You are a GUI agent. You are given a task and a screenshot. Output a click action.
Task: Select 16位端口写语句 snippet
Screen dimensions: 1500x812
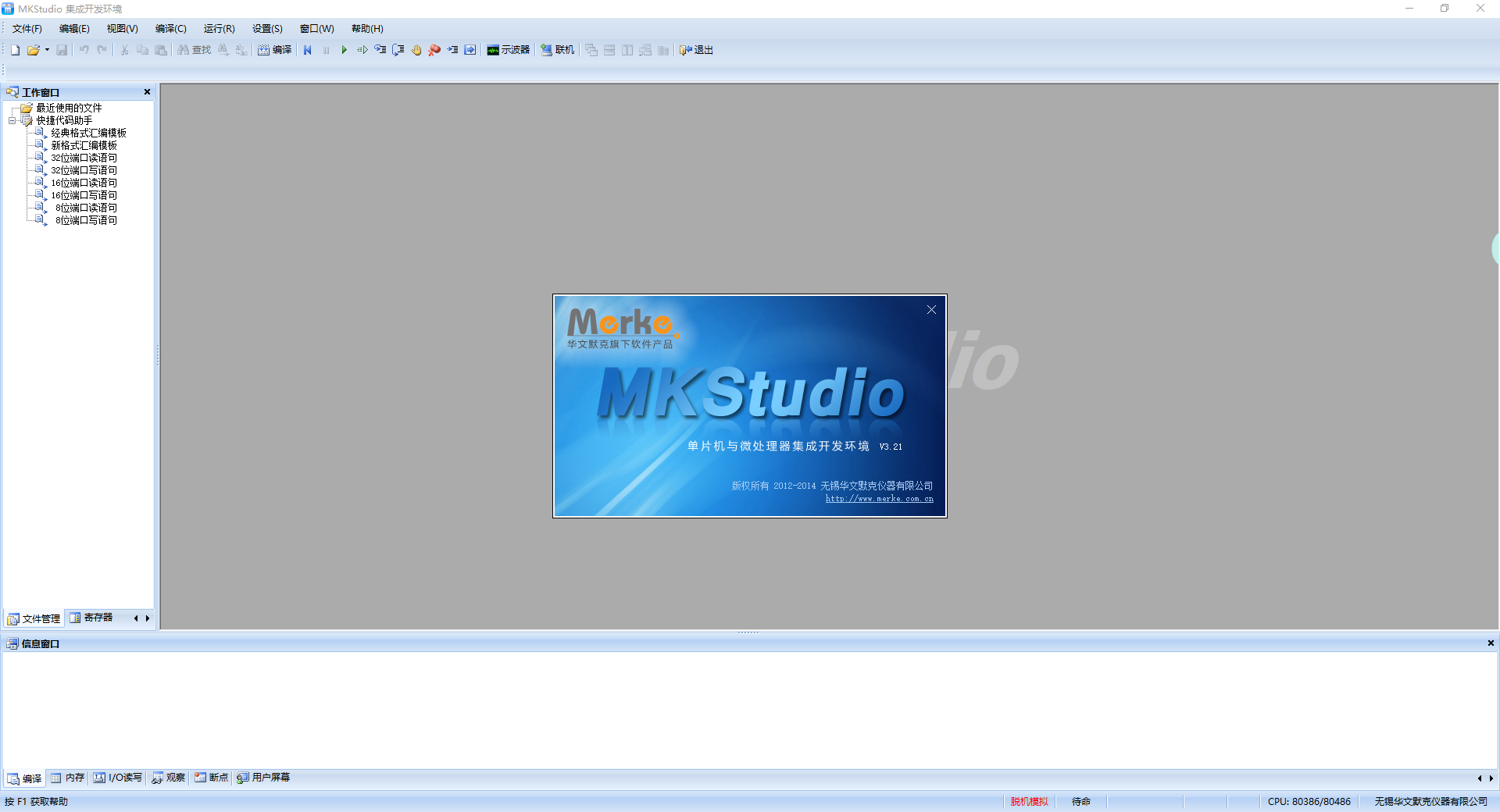coord(84,195)
